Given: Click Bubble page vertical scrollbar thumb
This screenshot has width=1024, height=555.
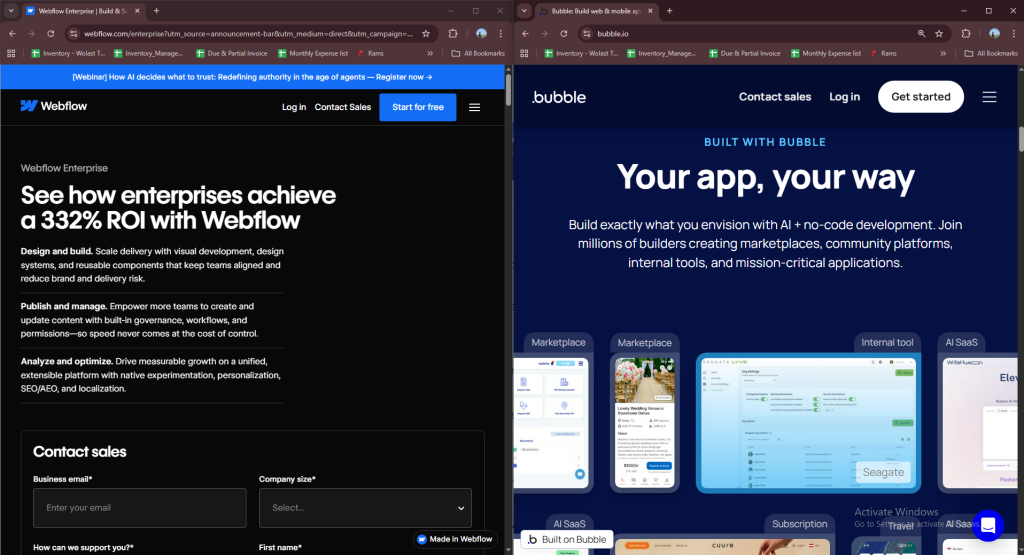Looking at the screenshot, I should [1021, 140].
